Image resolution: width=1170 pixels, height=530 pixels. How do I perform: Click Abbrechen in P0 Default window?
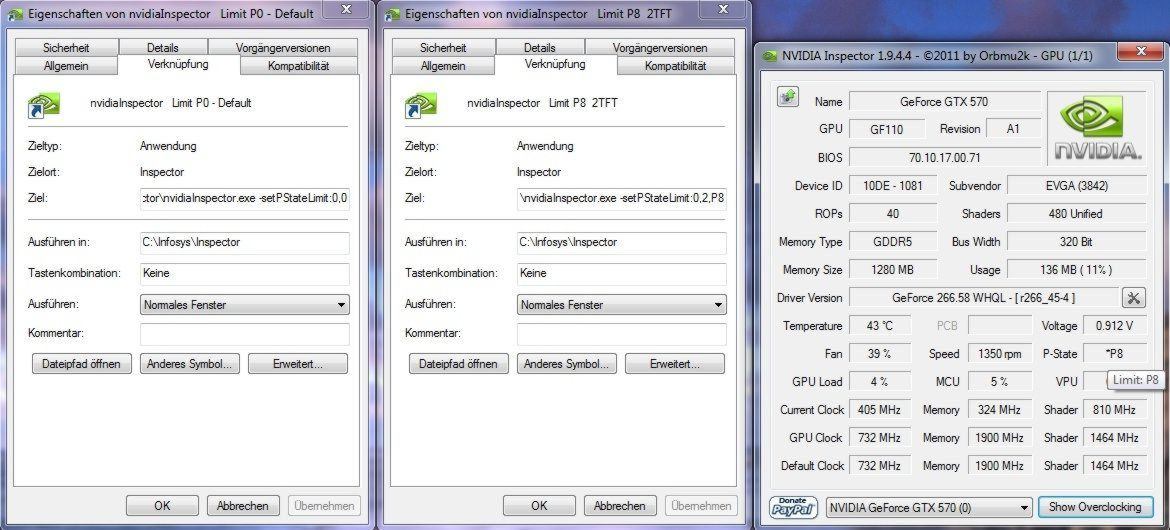click(x=243, y=505)
